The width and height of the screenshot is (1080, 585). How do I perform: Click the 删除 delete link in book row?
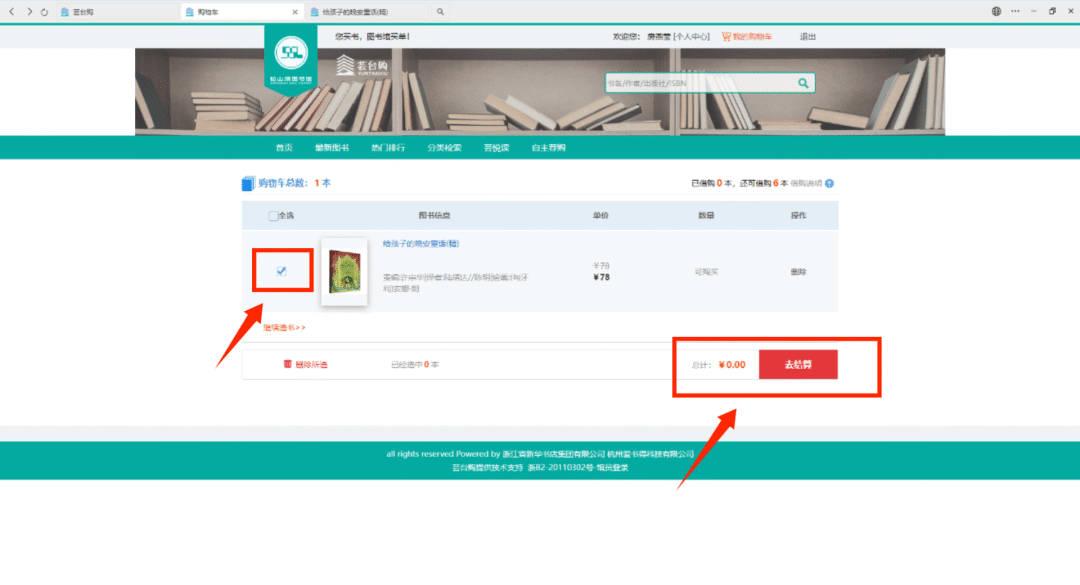[x=798, y=271]
